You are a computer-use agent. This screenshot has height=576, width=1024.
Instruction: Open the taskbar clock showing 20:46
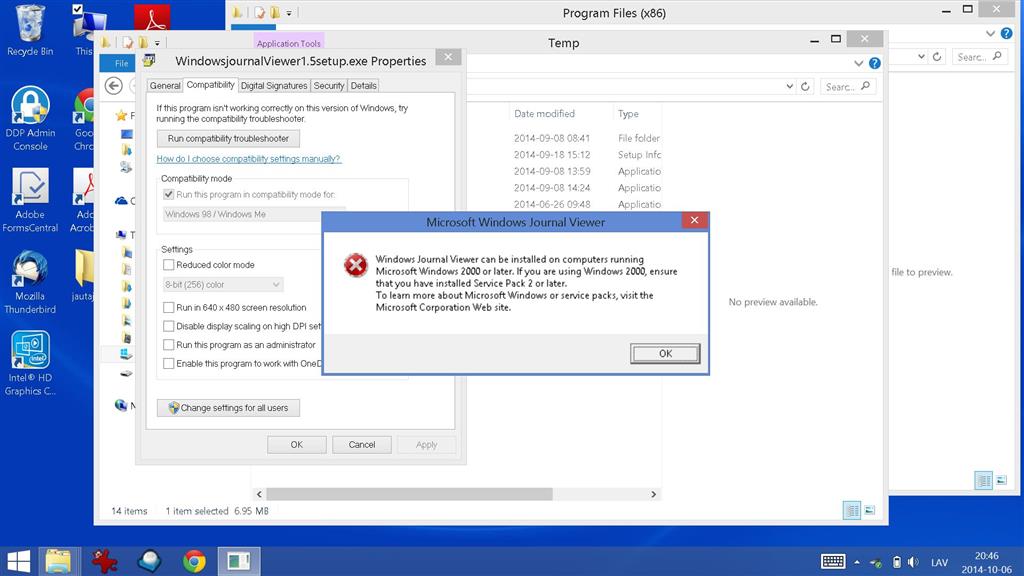[986, 562]
